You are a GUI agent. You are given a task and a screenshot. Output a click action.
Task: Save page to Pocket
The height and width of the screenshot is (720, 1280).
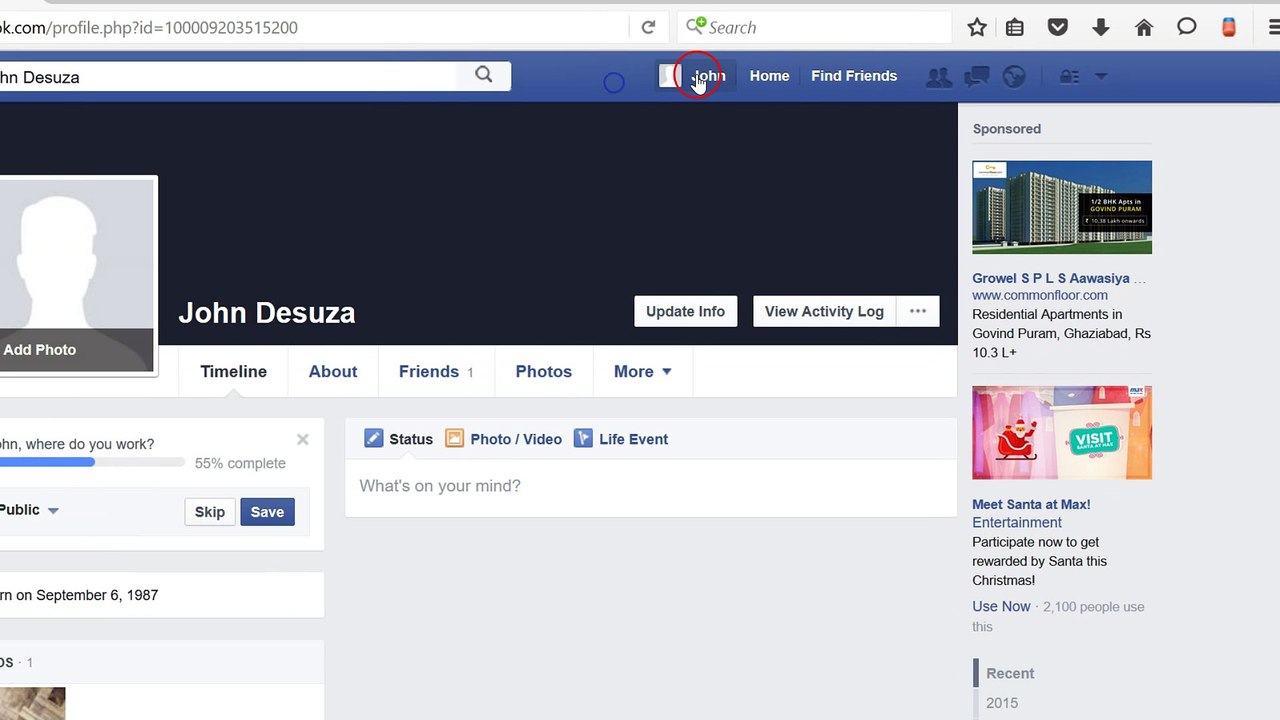tap(1058, 27)
